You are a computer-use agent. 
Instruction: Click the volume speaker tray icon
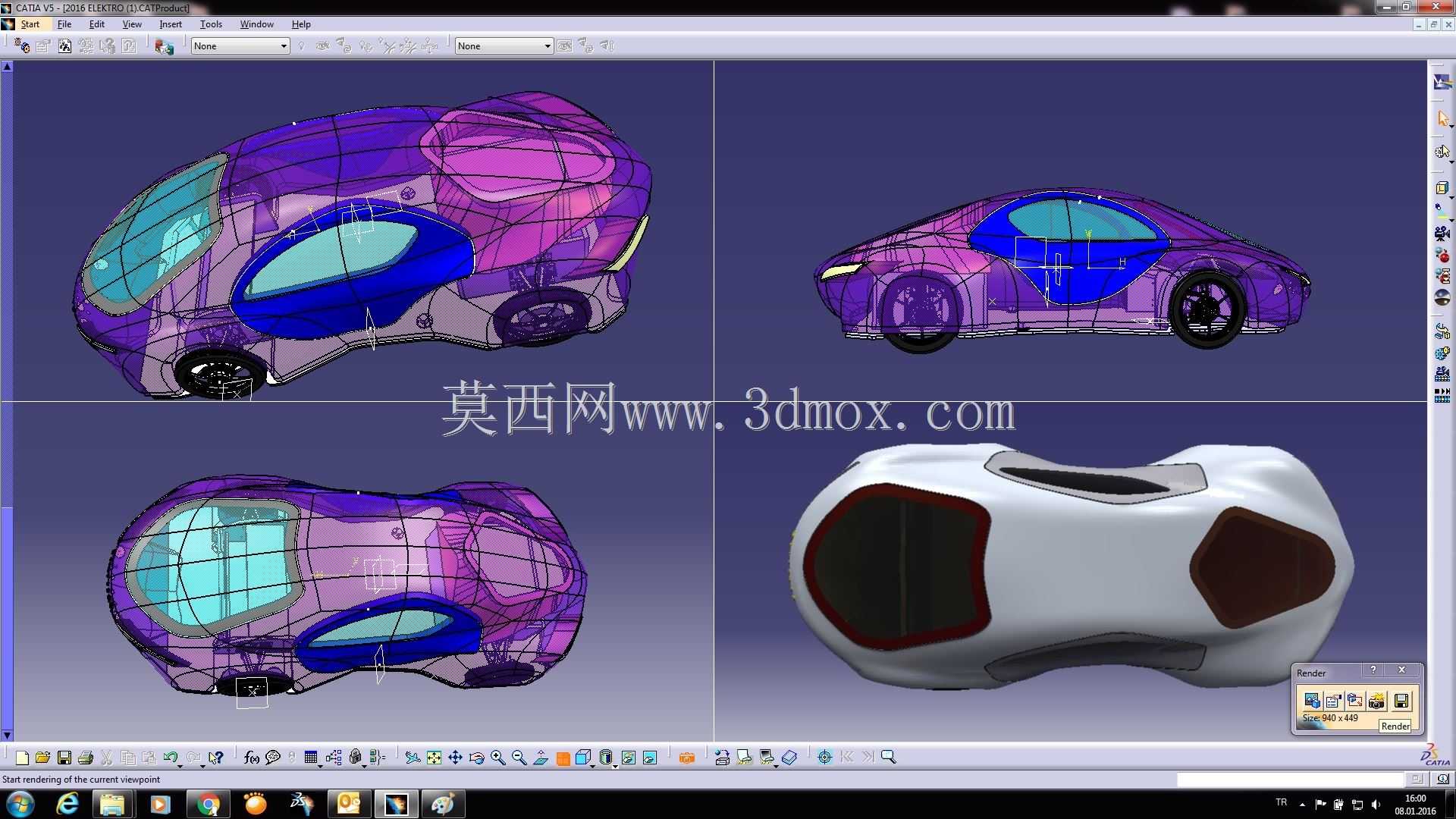(x=1376, y=804)
